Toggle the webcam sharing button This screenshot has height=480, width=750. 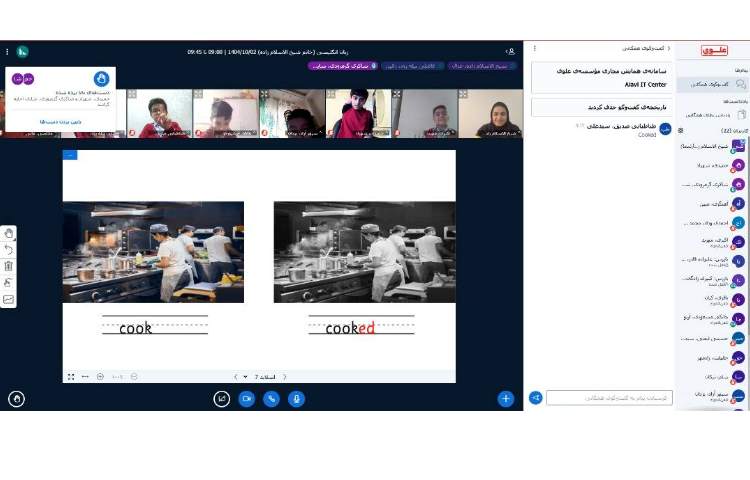click(x=246, y=398)
